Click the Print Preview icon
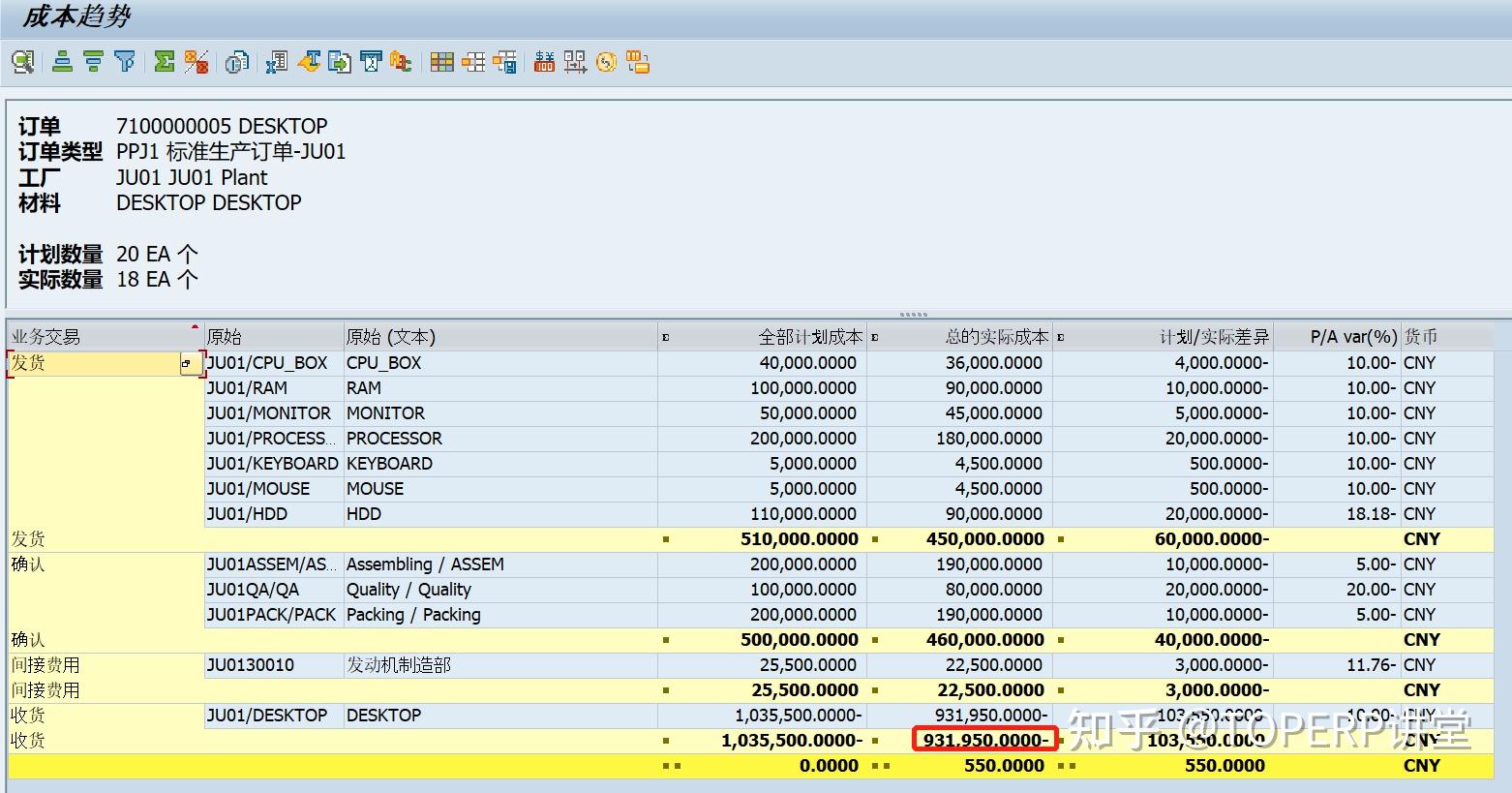 (236, 63)
